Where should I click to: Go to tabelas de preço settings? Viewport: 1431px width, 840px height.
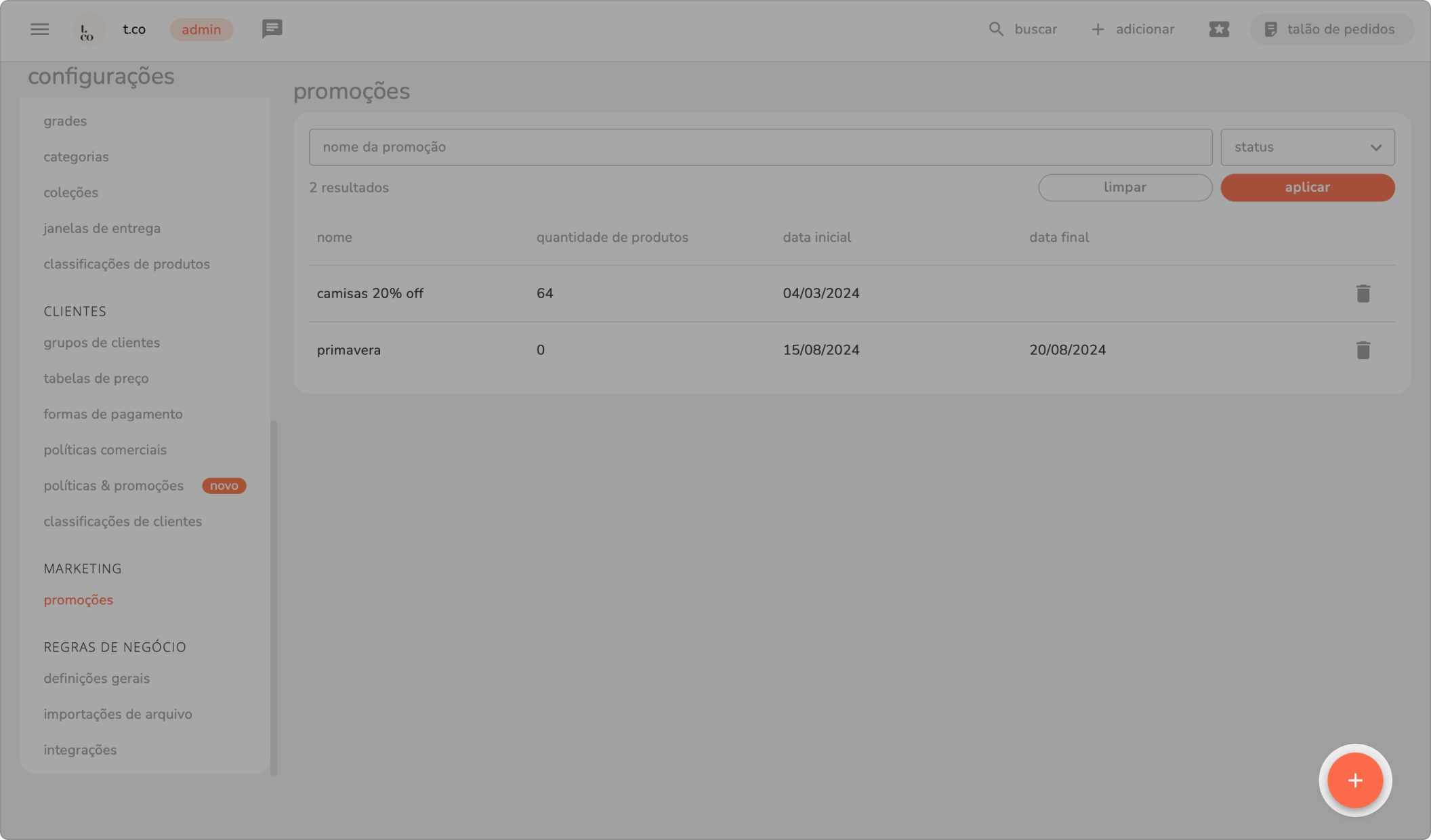pos(96,379)
